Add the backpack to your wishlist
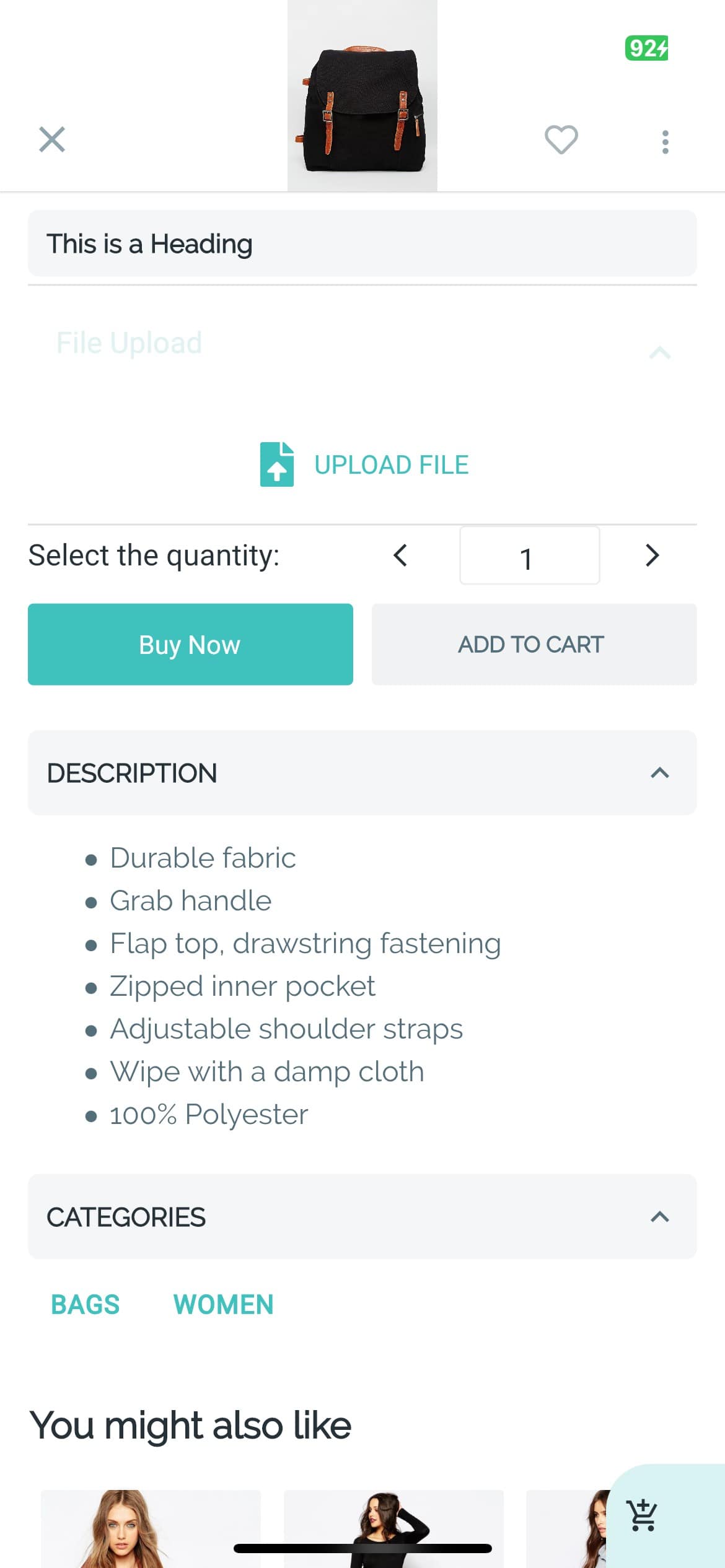The height and width of the screenshot is (1568, 725). (x=561, y=141)
